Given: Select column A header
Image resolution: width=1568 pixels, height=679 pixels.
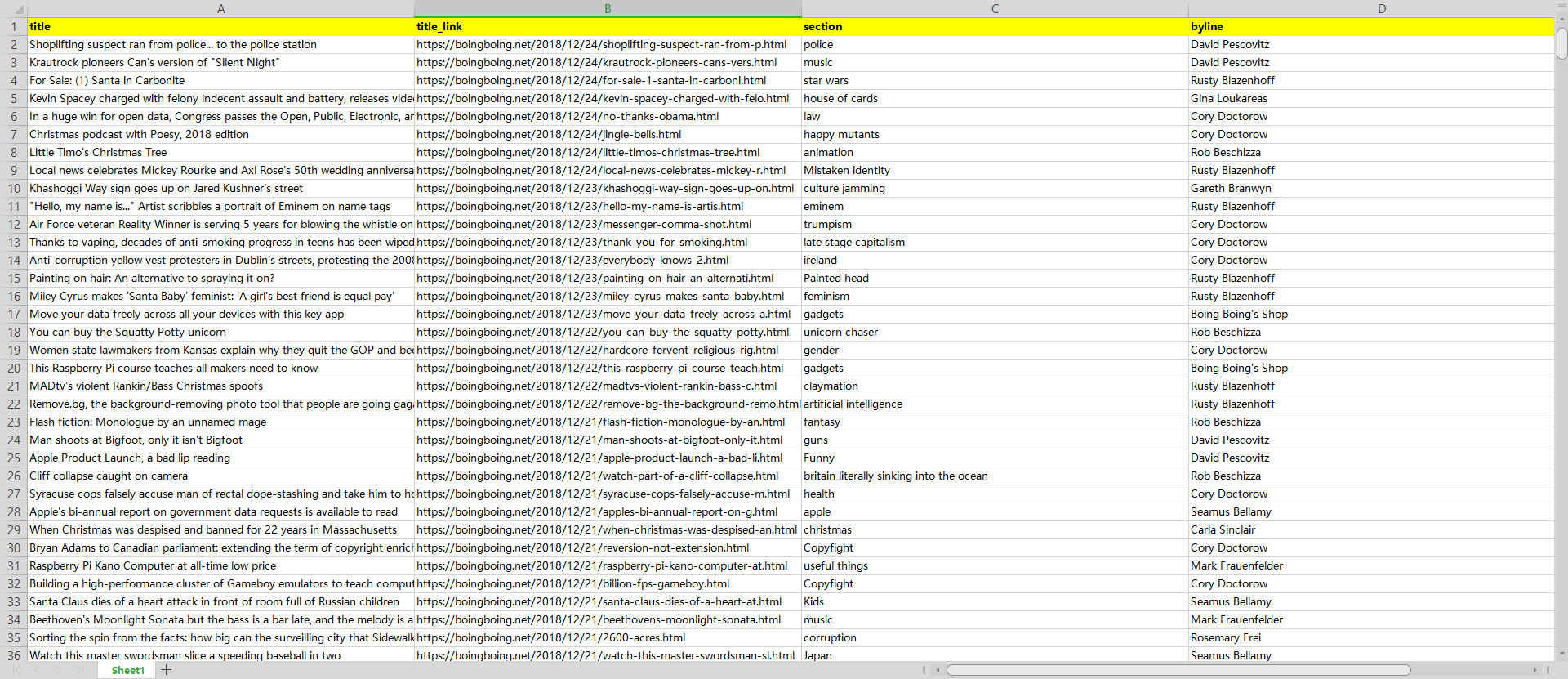Looking at the screenshot, I should 220,8.
